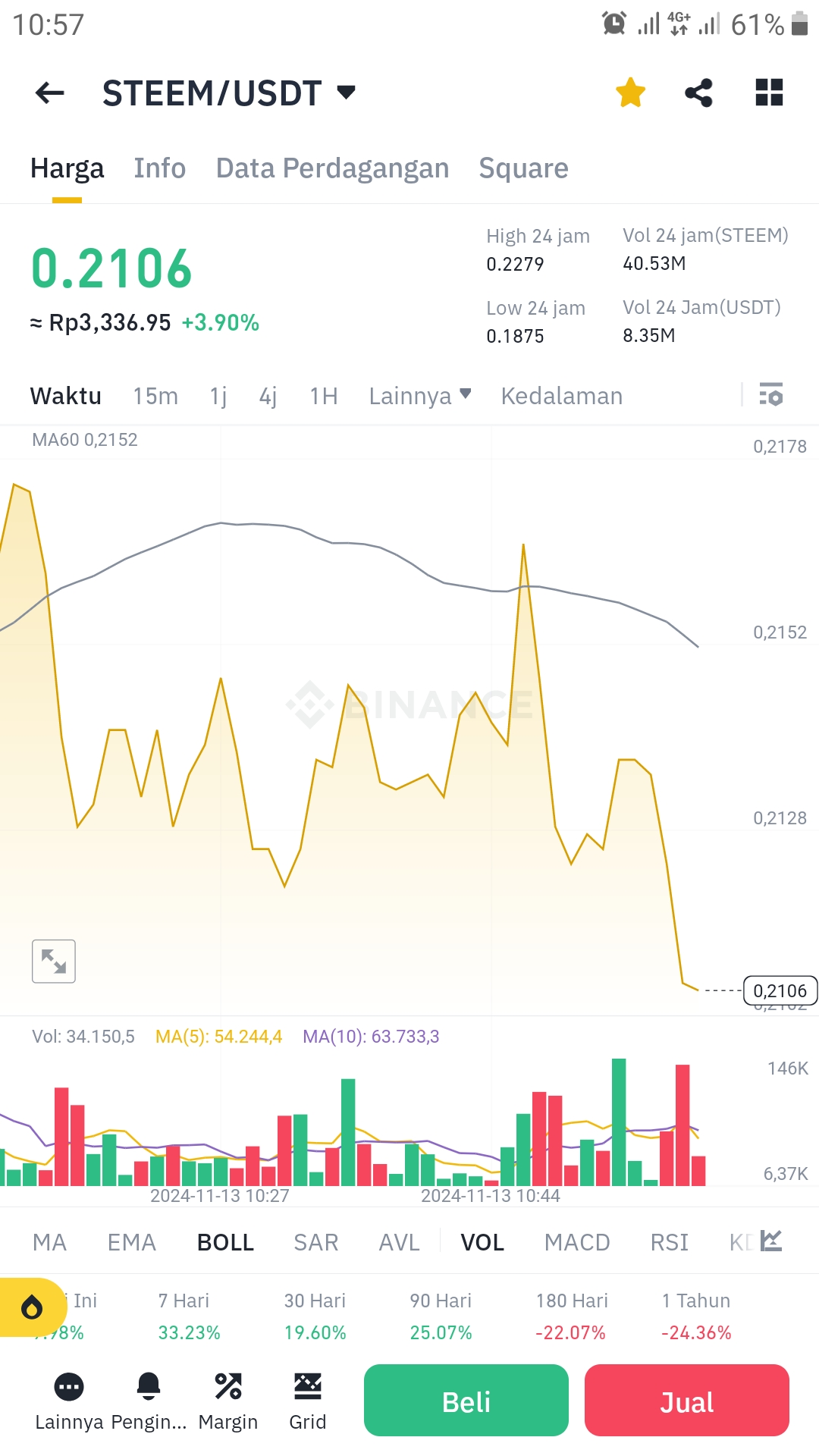Open the indicator settings chart icon

coord(771,1241)
